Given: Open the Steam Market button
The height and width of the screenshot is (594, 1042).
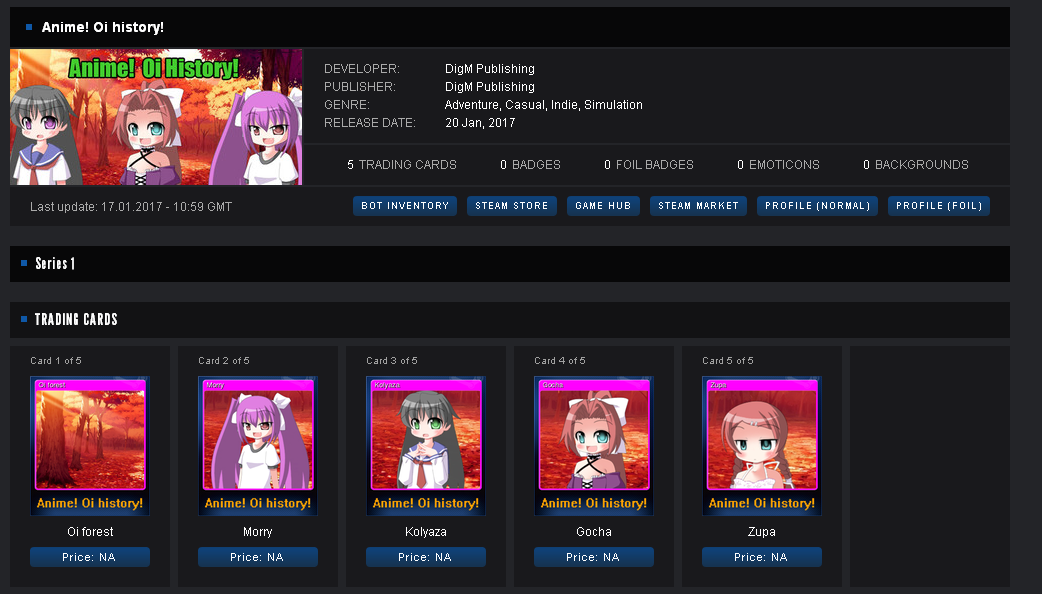Looking at the screenshot, I should (x=698, y=206).
